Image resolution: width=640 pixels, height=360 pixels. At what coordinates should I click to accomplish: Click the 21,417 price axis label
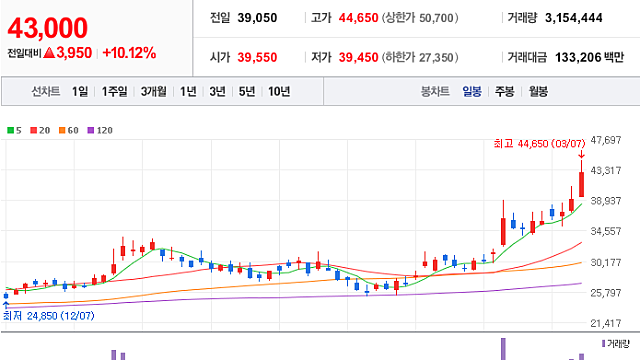click(x=606, y=323)
